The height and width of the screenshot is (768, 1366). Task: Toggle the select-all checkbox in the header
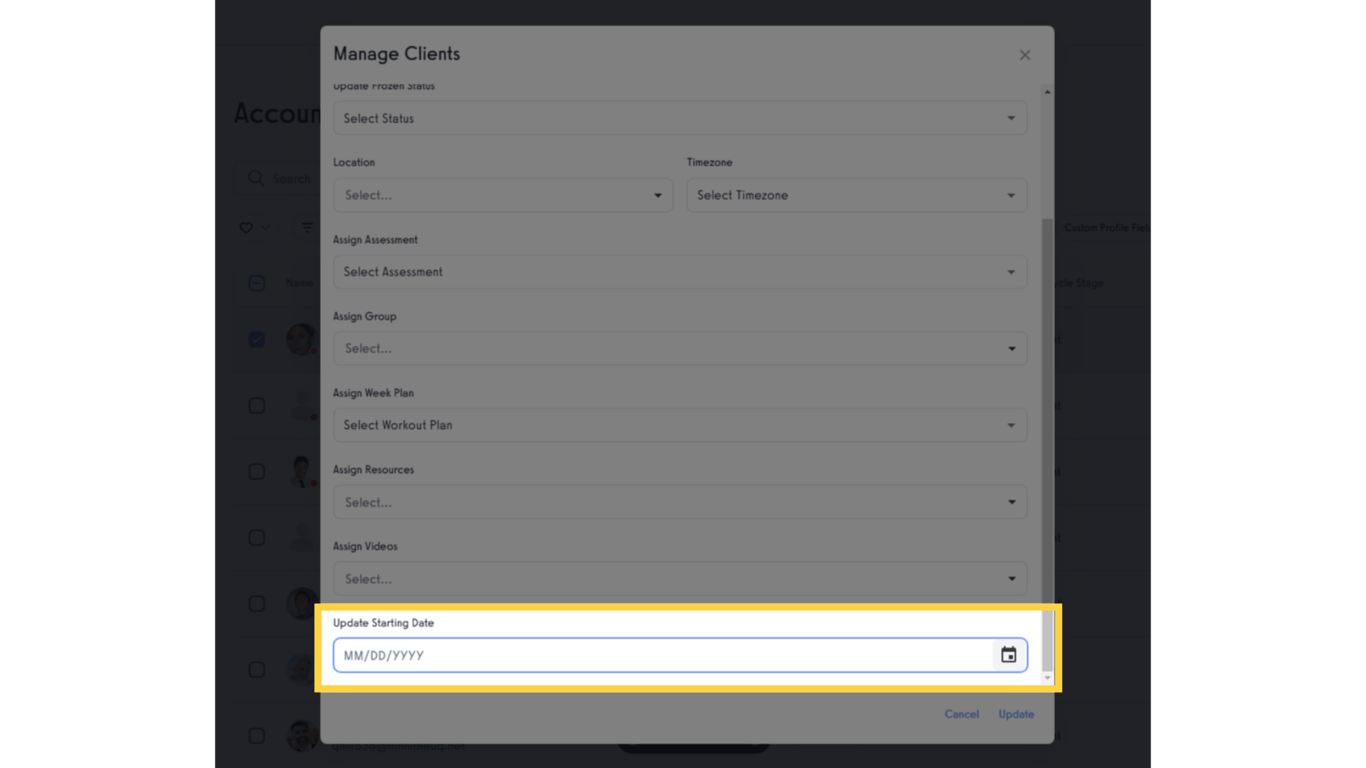(x=256, y=283)
